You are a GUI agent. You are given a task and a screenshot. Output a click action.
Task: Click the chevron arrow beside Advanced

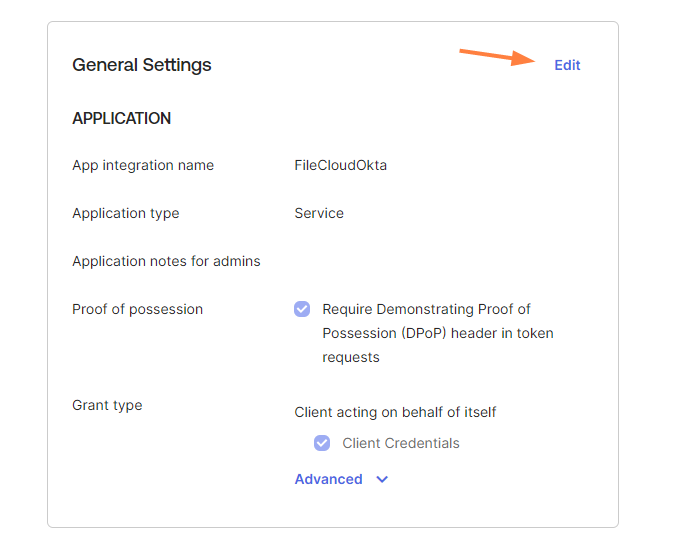[x=382, y=480]
